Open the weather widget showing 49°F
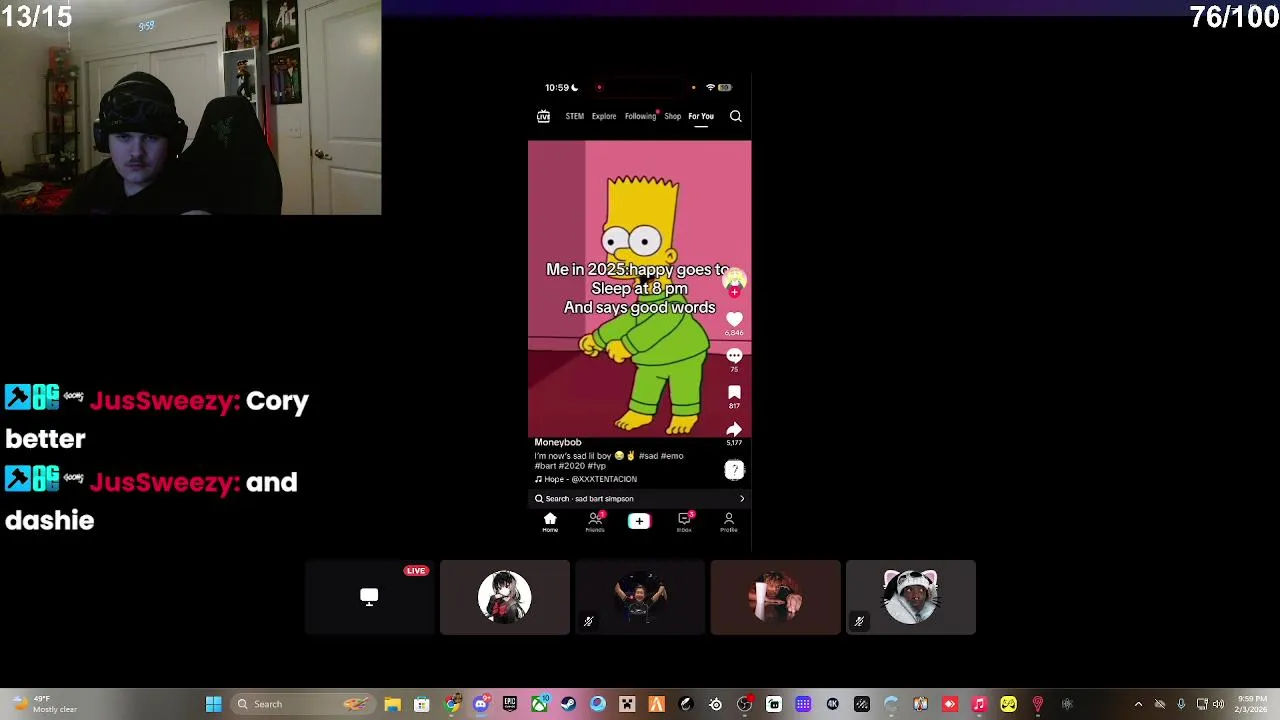Screen dimensions: 1280x720 pyautogui.click(x=45, y=704)
